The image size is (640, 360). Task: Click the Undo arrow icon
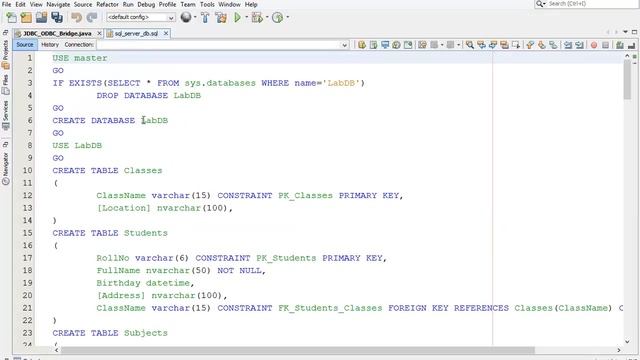pos(76,18)
